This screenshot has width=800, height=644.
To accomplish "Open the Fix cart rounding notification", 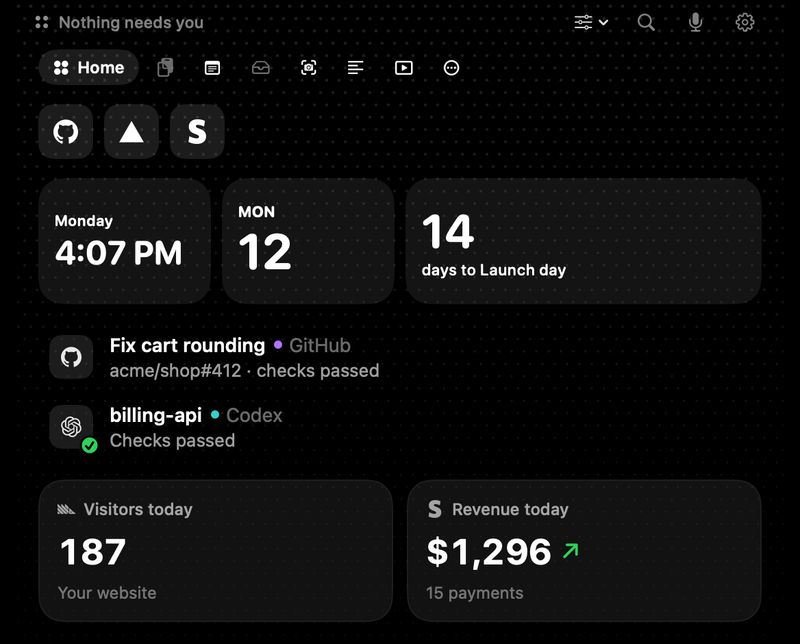I will coord(400,357).
